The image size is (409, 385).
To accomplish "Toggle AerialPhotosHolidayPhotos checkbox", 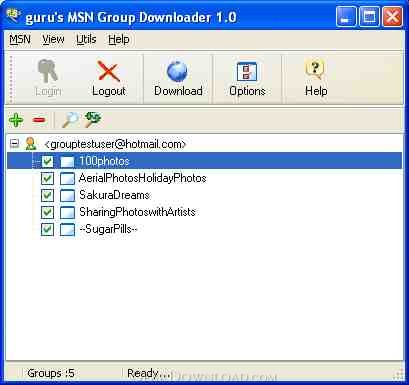I will click(47, 178).
